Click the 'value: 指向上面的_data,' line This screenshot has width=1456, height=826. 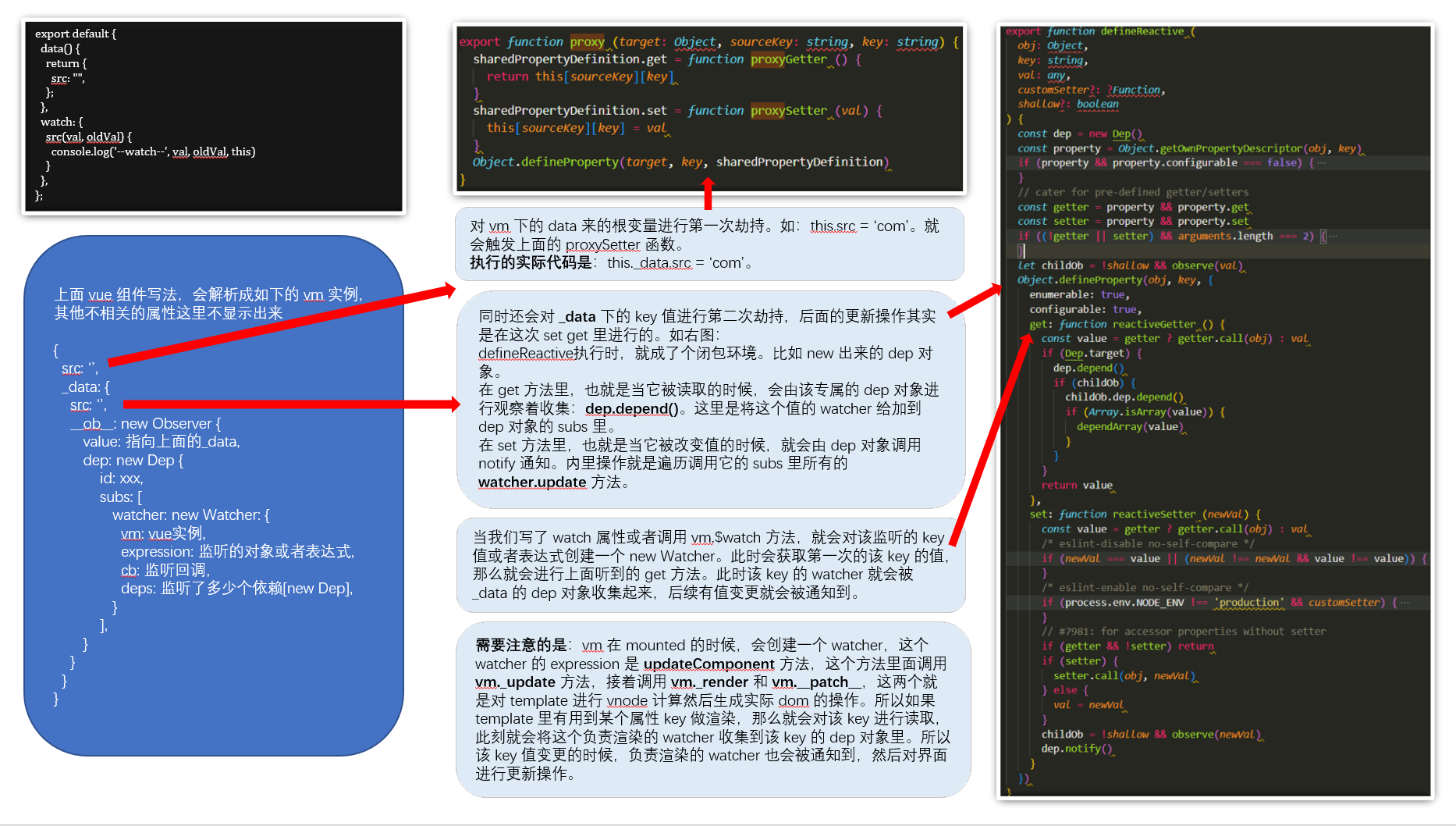162,442
